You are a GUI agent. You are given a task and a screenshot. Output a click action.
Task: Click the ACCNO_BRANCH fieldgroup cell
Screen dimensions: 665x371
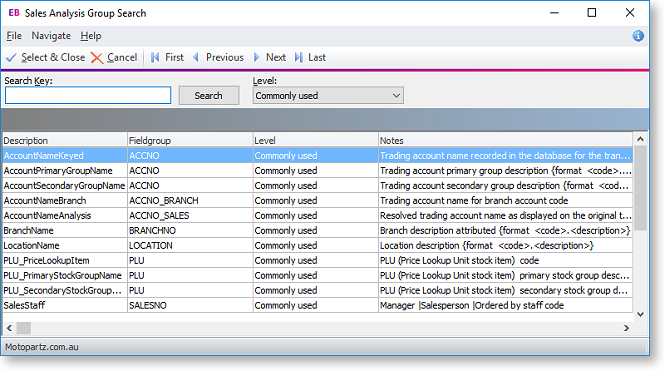pos(190,201)
